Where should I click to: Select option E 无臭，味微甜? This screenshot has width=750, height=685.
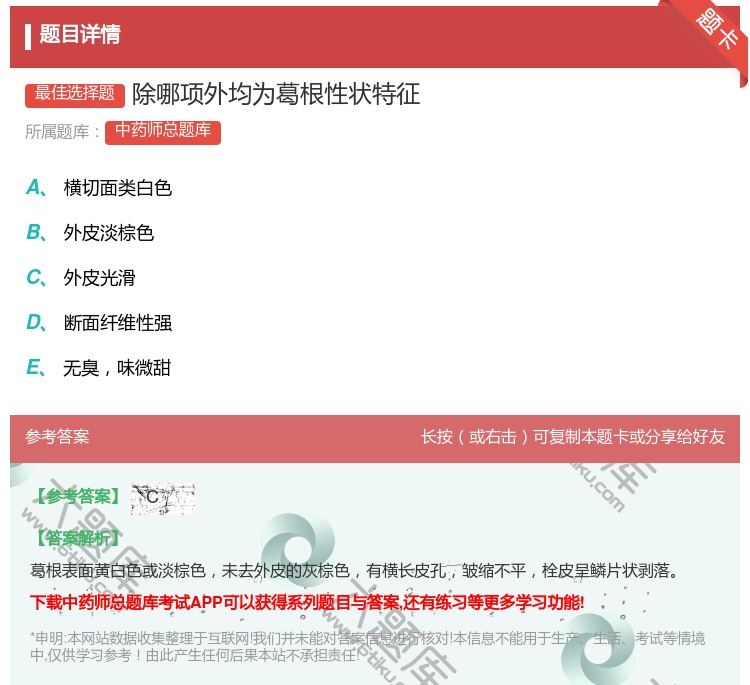[x=99, y=368]
